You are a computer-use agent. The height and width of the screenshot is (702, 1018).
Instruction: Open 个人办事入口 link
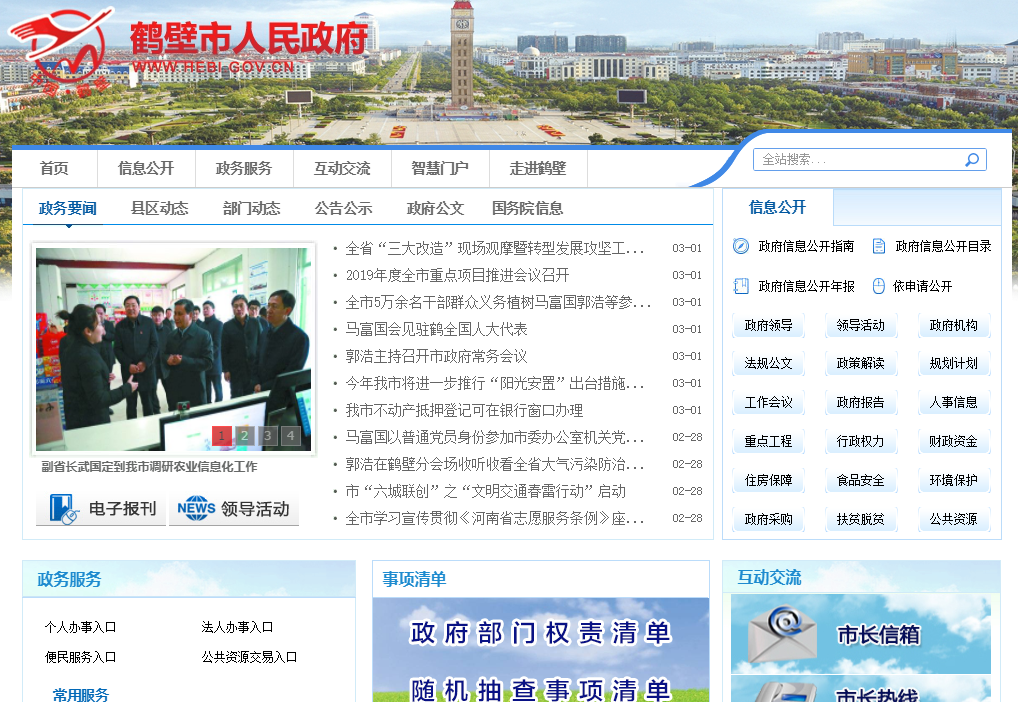pos(81,627)
